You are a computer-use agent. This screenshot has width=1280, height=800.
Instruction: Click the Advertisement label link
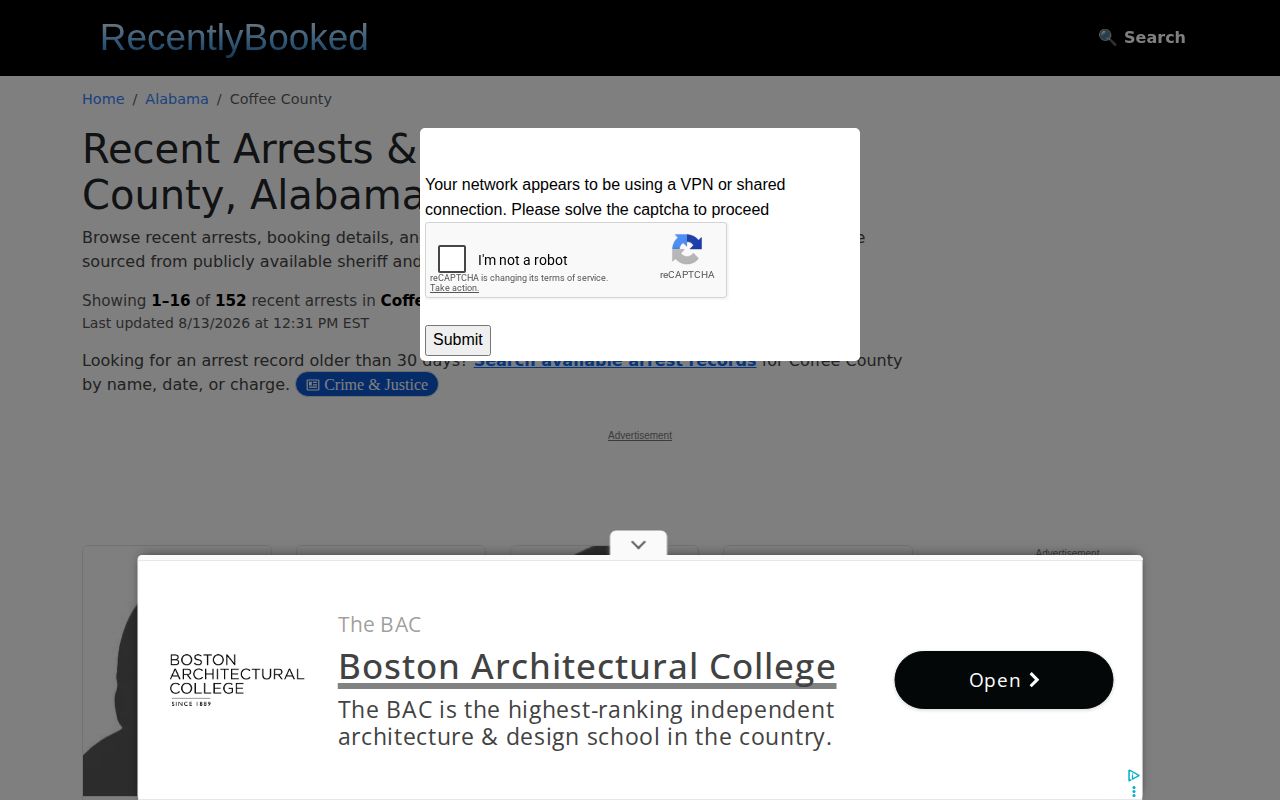[x=640, y=435]
